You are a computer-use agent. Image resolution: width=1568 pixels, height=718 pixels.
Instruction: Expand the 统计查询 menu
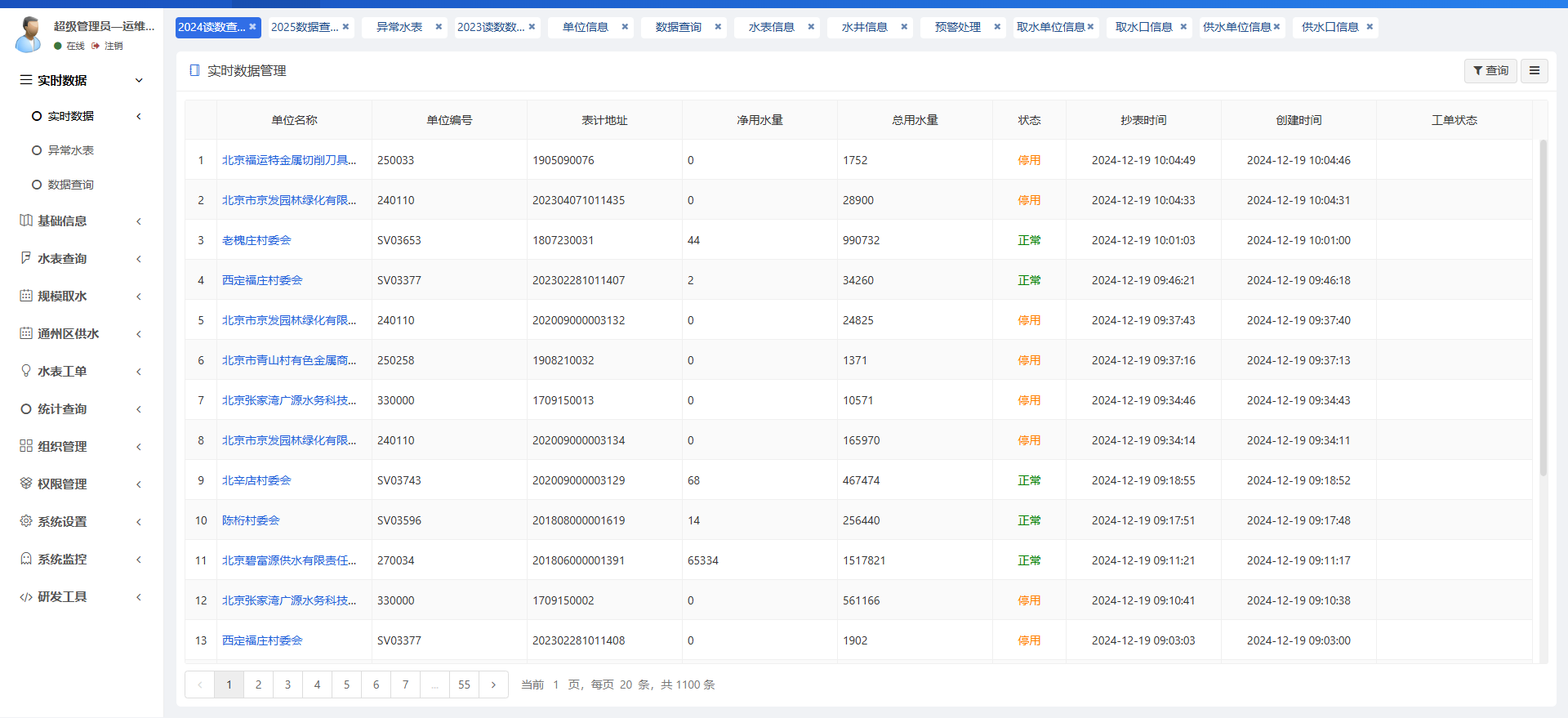pyautogui.click(x=139, y=409)
